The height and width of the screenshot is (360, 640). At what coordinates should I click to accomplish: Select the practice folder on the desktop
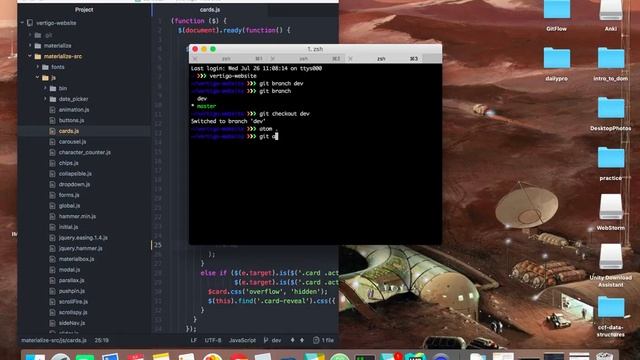[x=611, y=158]
